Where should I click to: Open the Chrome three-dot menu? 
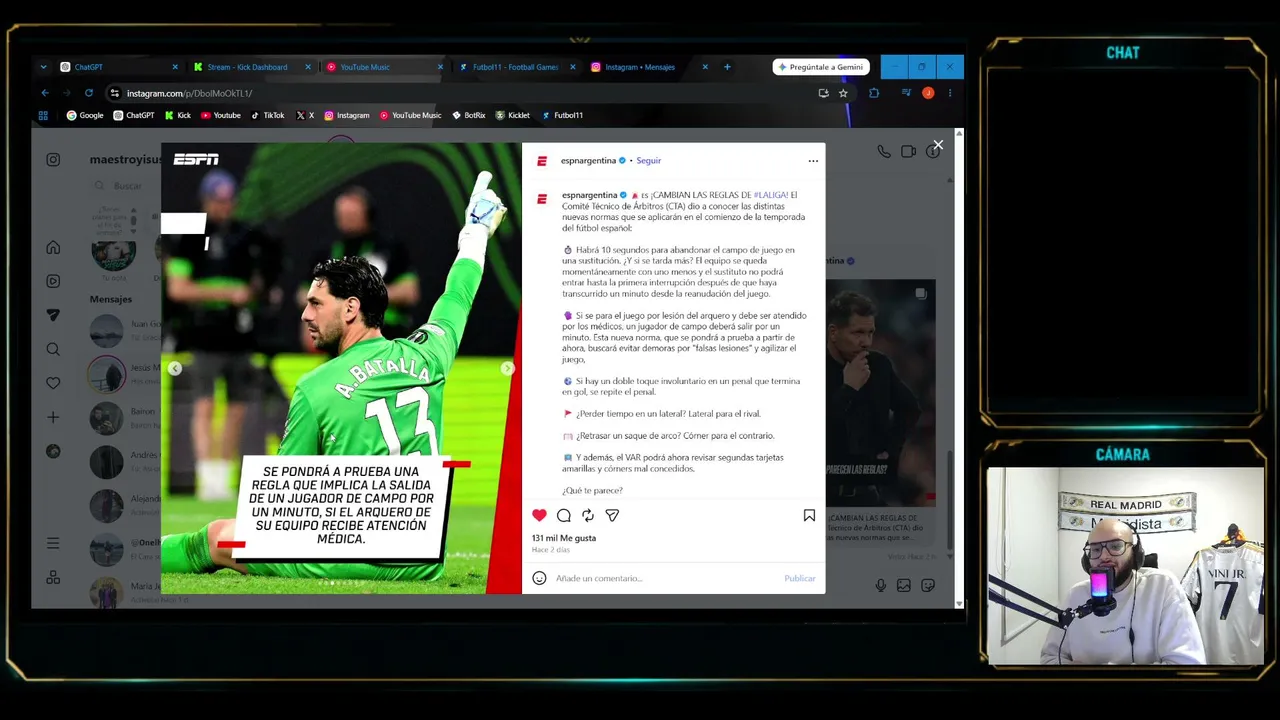click(949, 93)
